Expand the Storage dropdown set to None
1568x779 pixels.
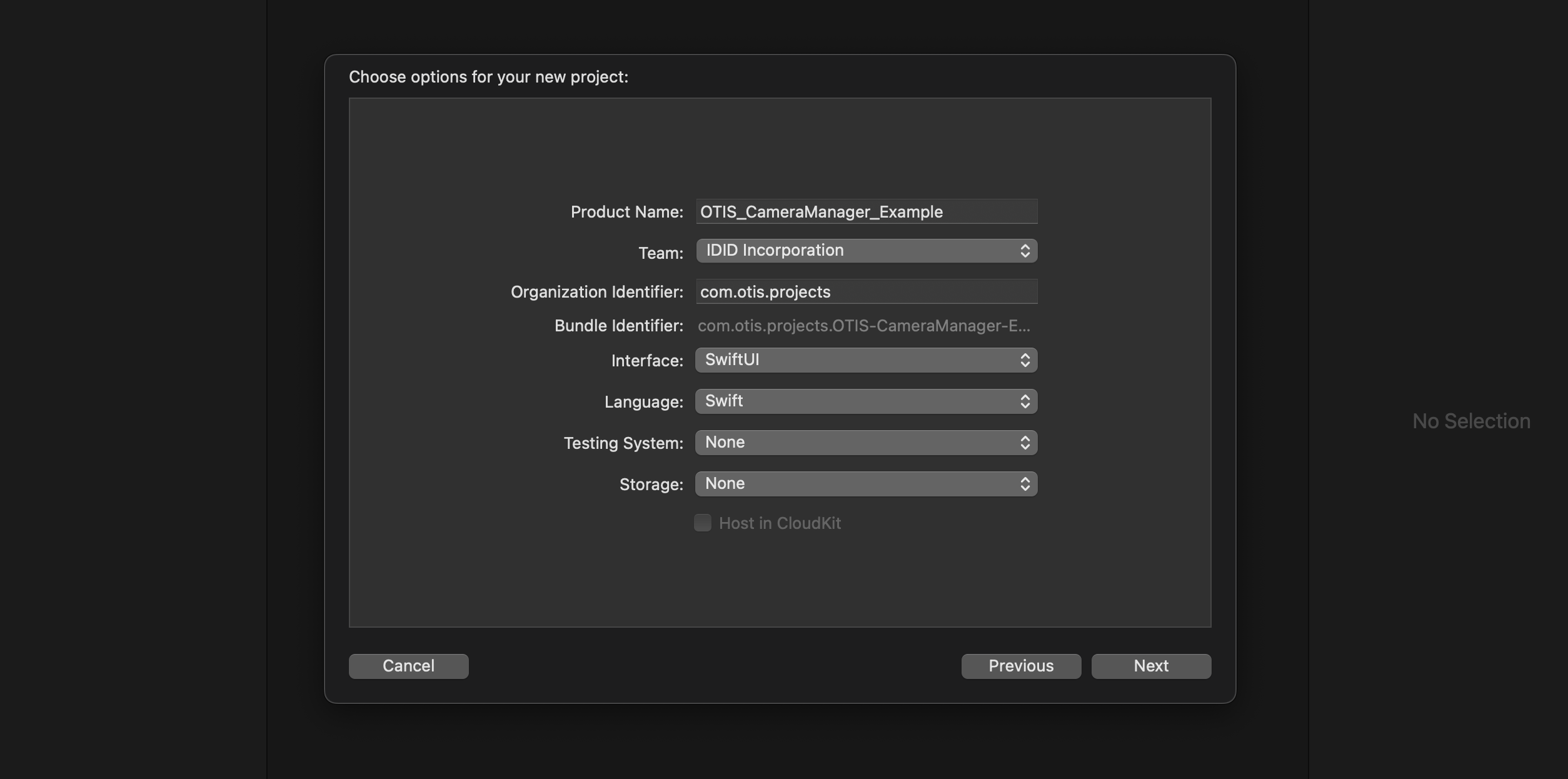point(866,484)
